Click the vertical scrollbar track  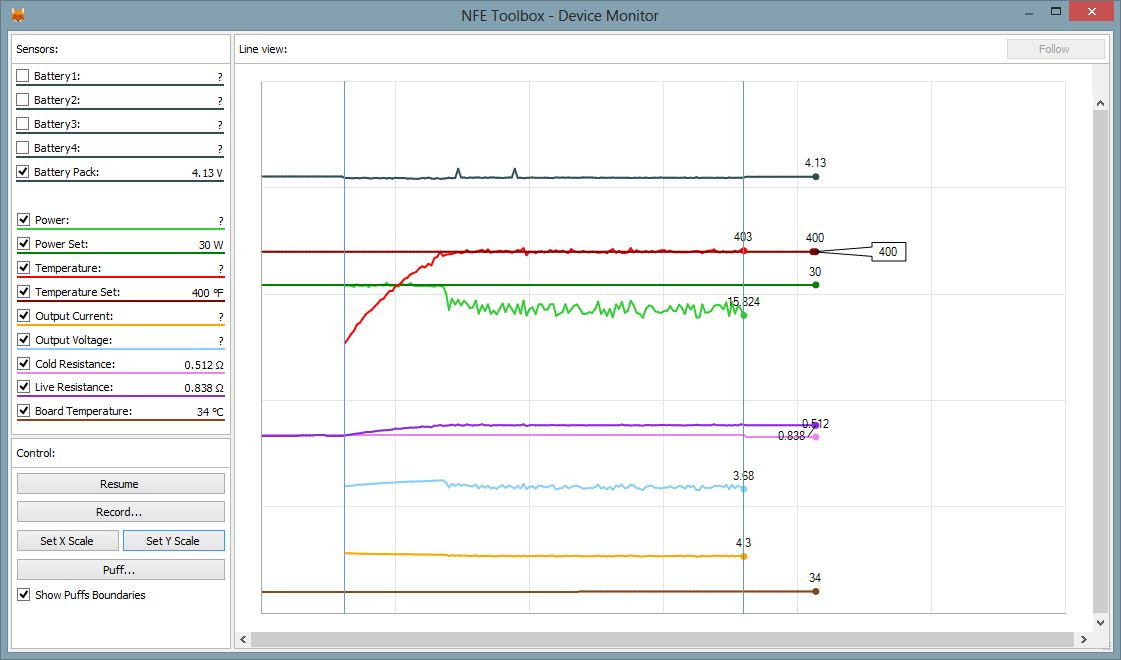[x=1100, y=363]
